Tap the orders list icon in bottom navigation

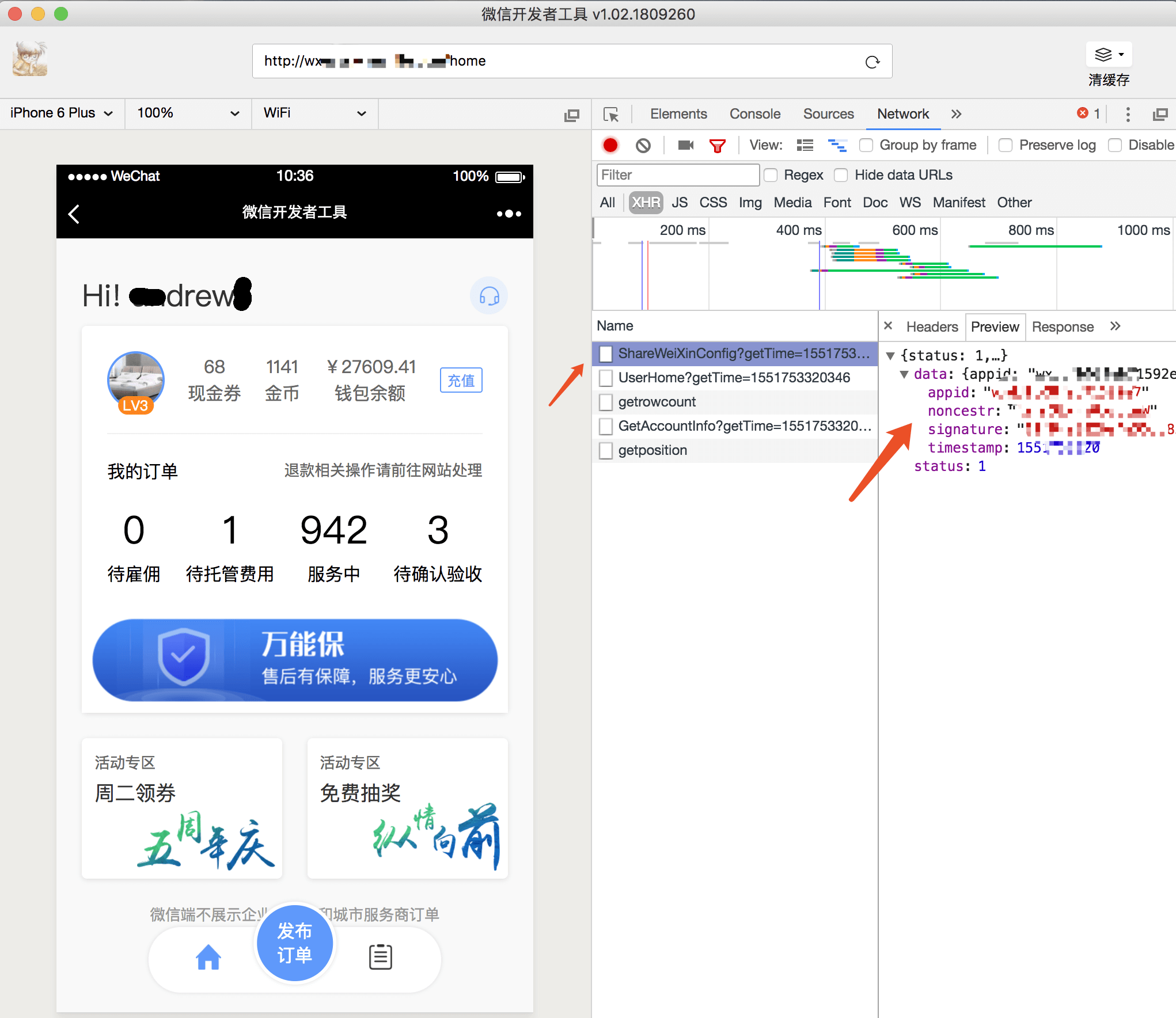(381, 957)
